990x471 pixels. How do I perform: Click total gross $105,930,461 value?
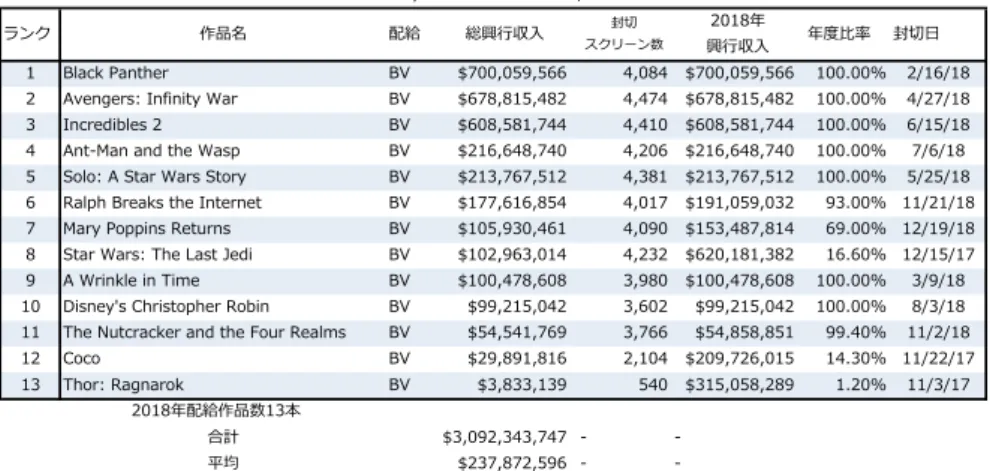click(512, 229)
